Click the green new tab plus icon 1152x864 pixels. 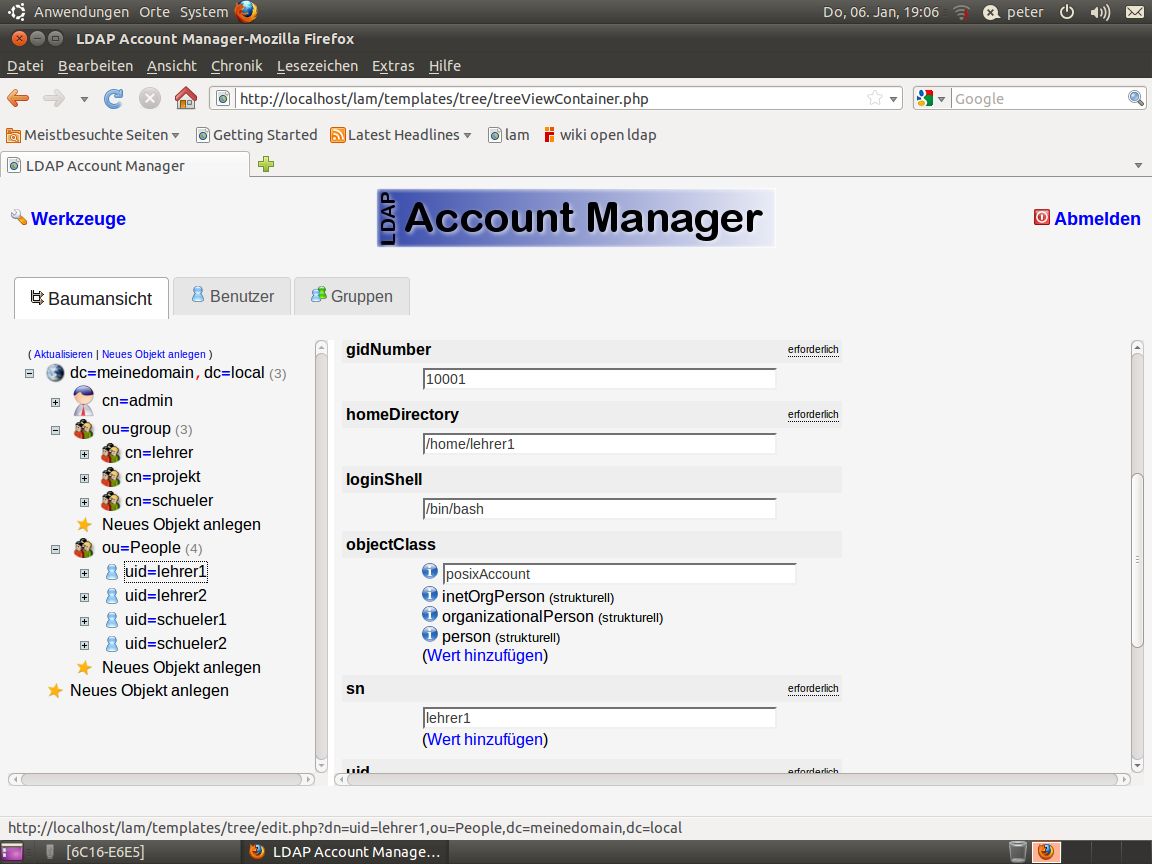266,165
